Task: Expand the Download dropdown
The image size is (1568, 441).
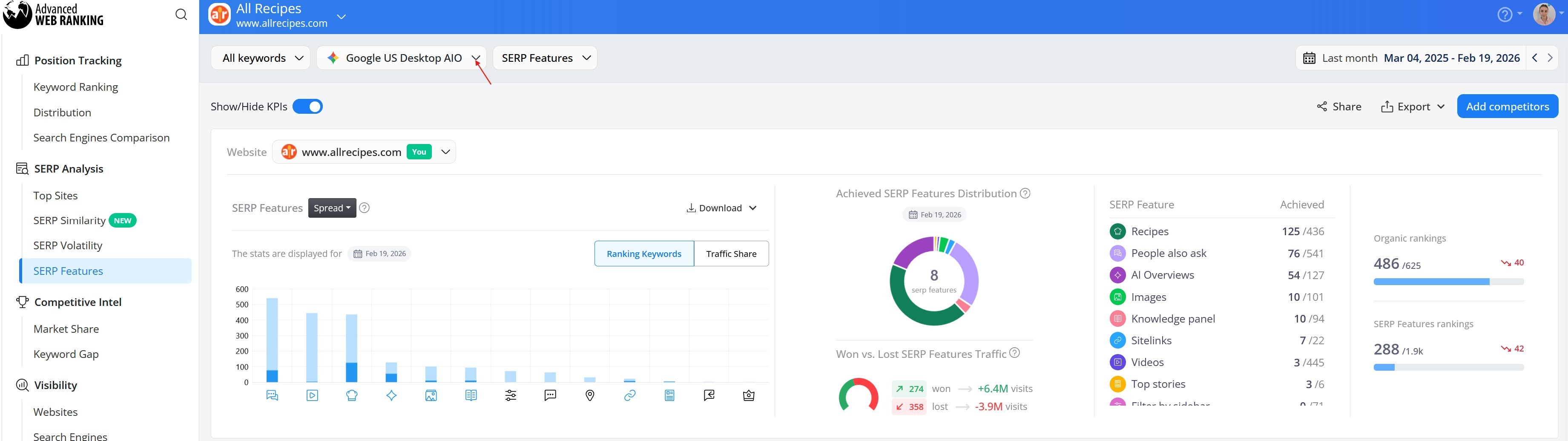Action: pyautogui.click(x=721, y=208)
